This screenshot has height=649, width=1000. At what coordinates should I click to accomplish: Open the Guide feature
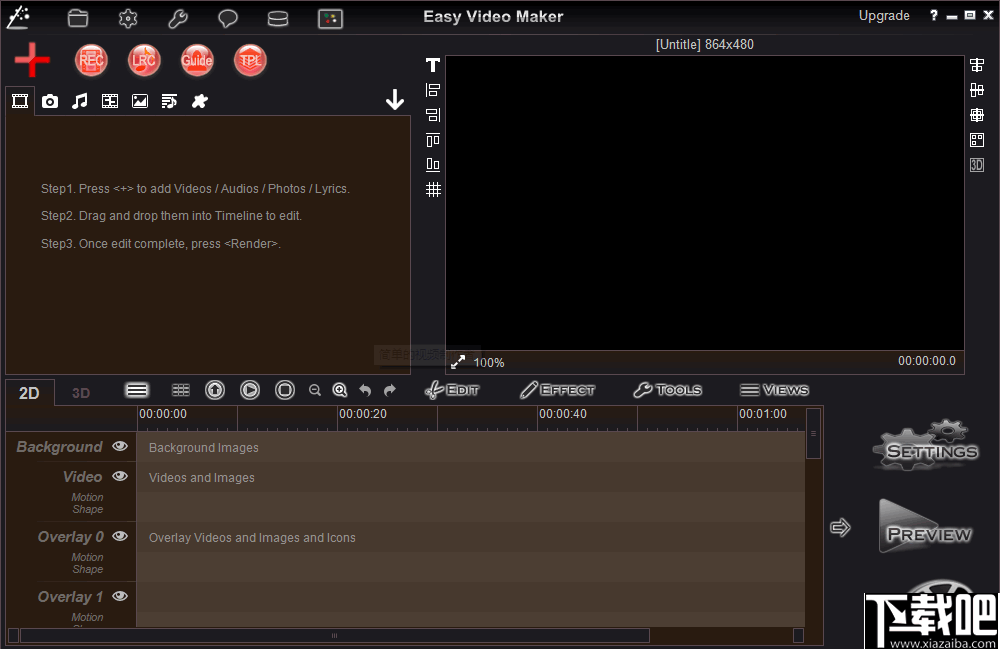click(197, 60)
